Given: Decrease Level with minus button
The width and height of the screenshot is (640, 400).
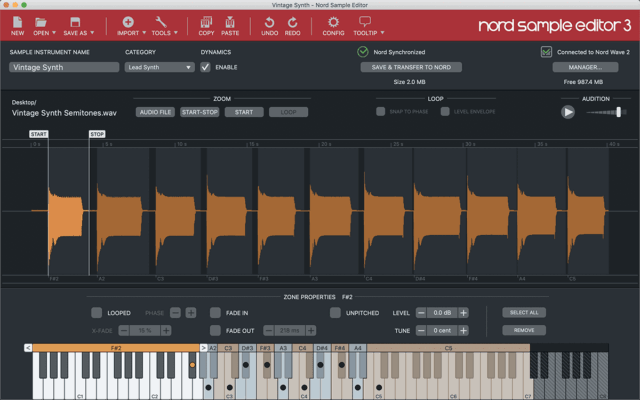Looking at the screenshot, I should (x=421, y=313).
